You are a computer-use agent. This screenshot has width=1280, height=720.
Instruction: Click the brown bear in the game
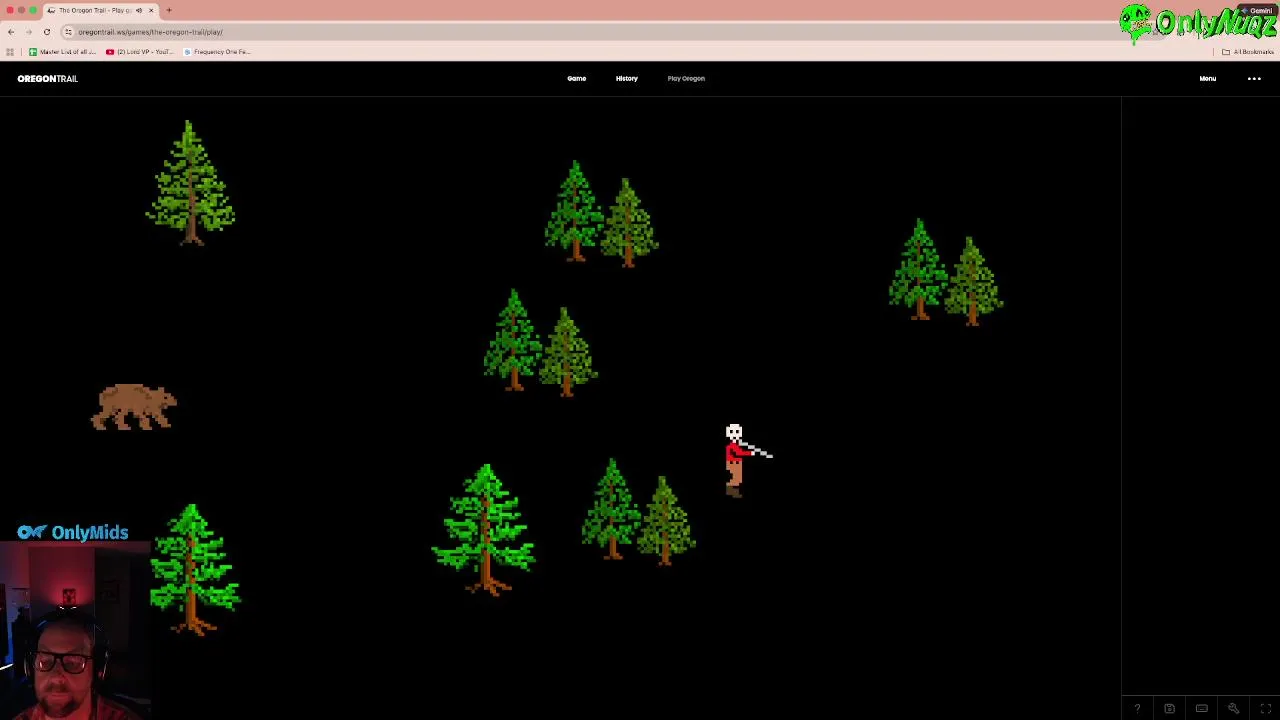click(134, 407)
